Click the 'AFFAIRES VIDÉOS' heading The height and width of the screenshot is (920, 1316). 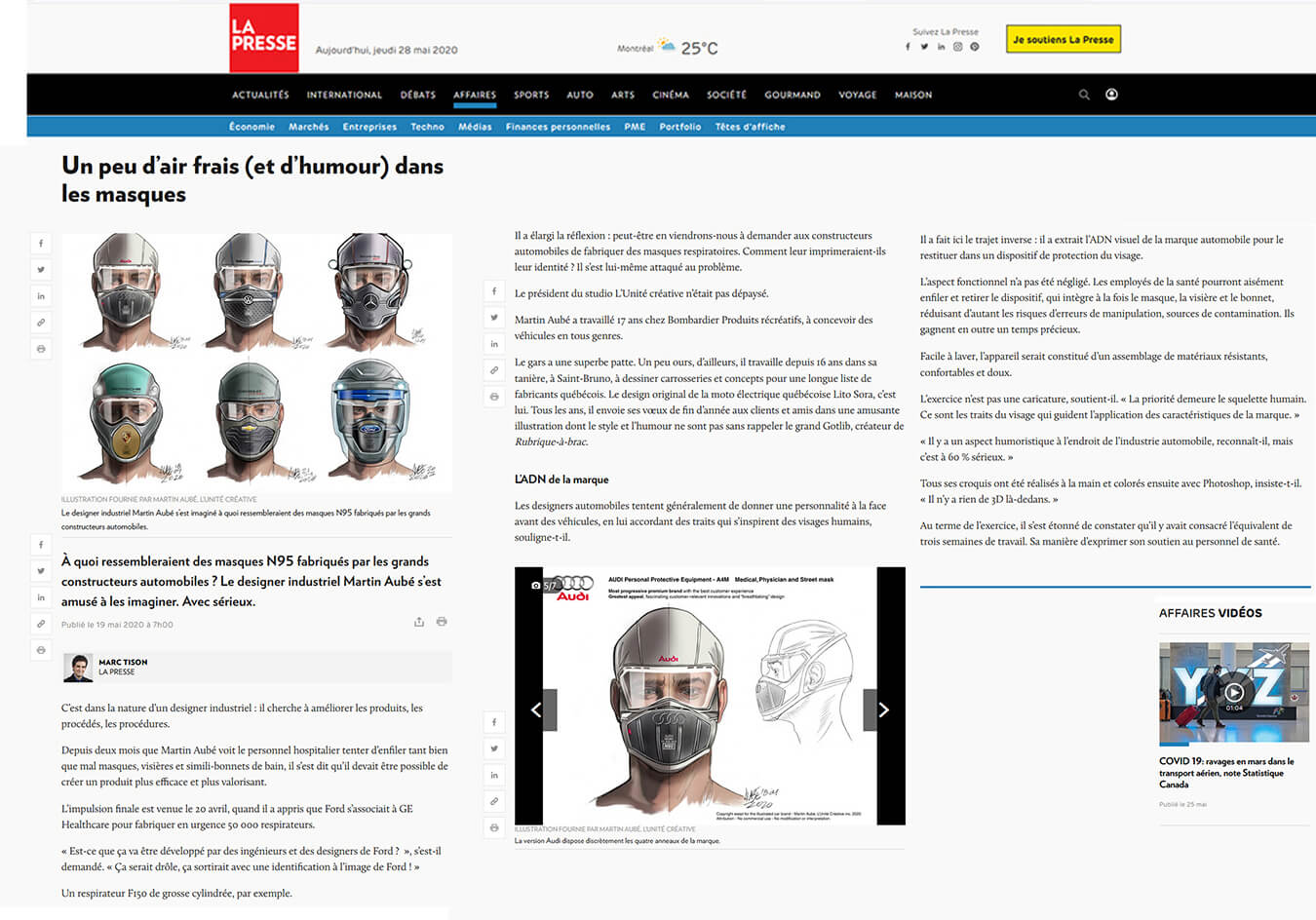coord(1210,613)
